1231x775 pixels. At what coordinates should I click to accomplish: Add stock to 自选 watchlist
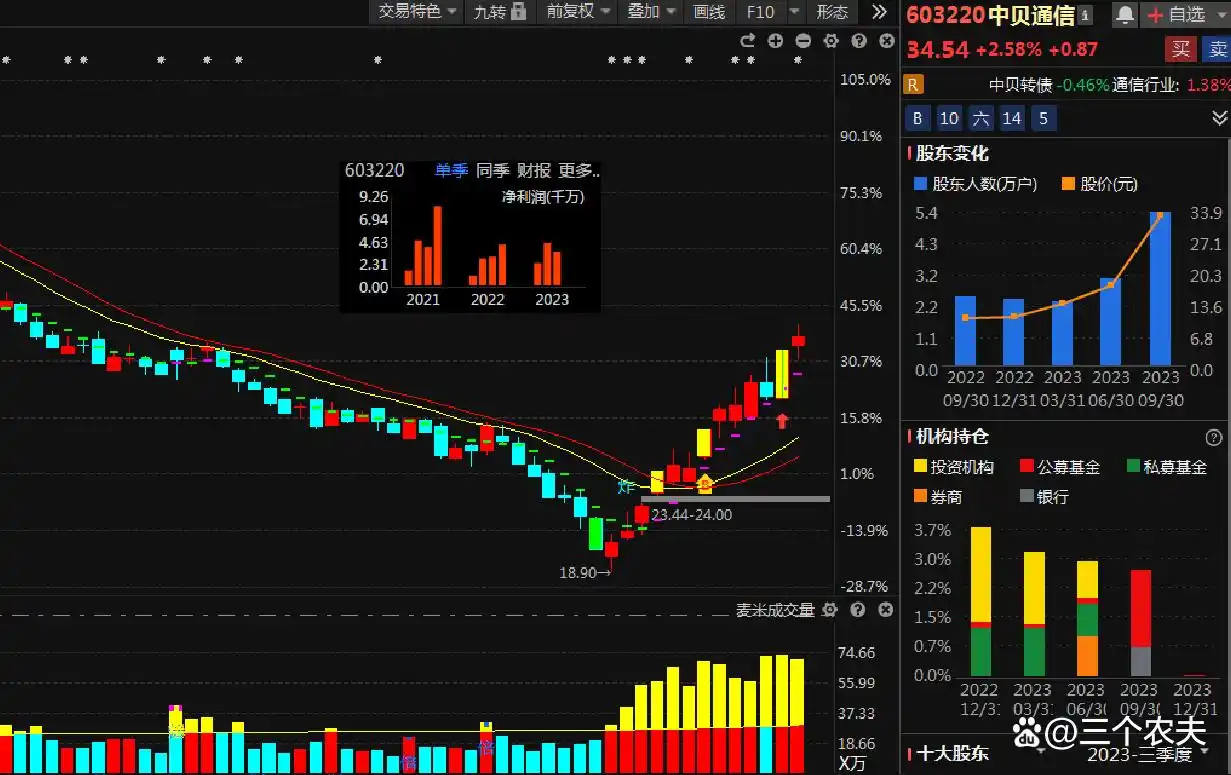click(1176, 14)
